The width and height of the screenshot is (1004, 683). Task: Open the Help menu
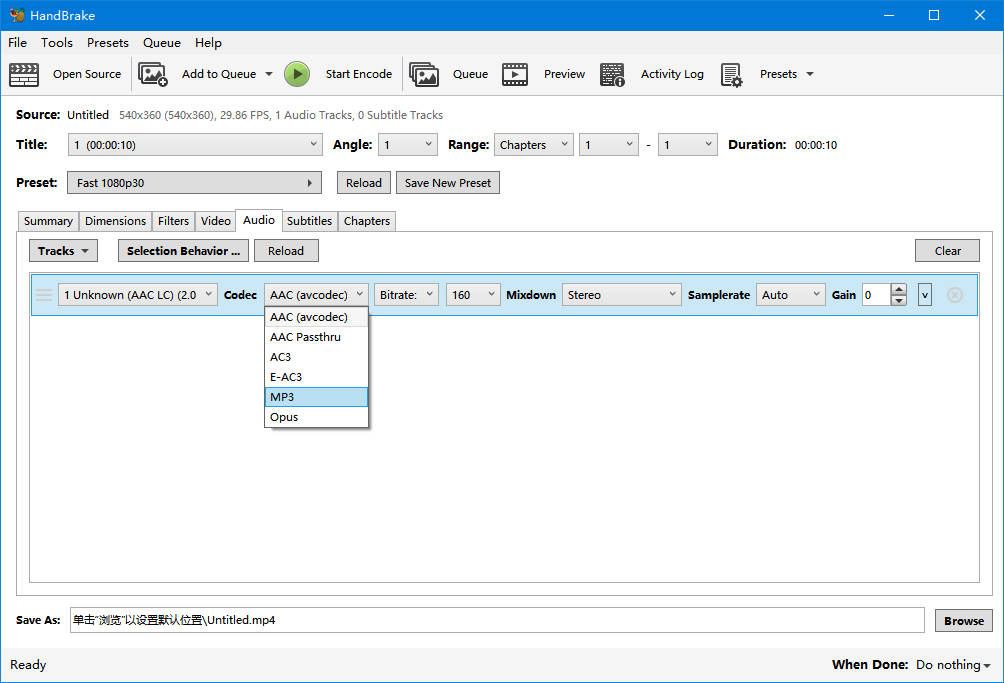[208, 43]
